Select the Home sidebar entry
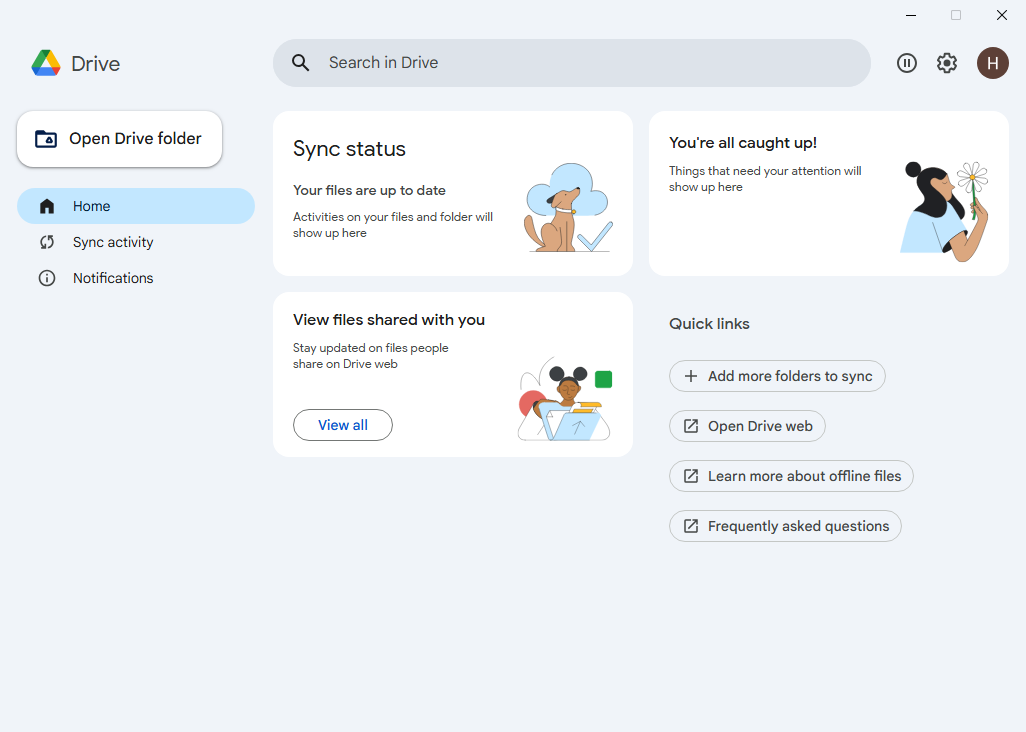 (x=91, y=205)
